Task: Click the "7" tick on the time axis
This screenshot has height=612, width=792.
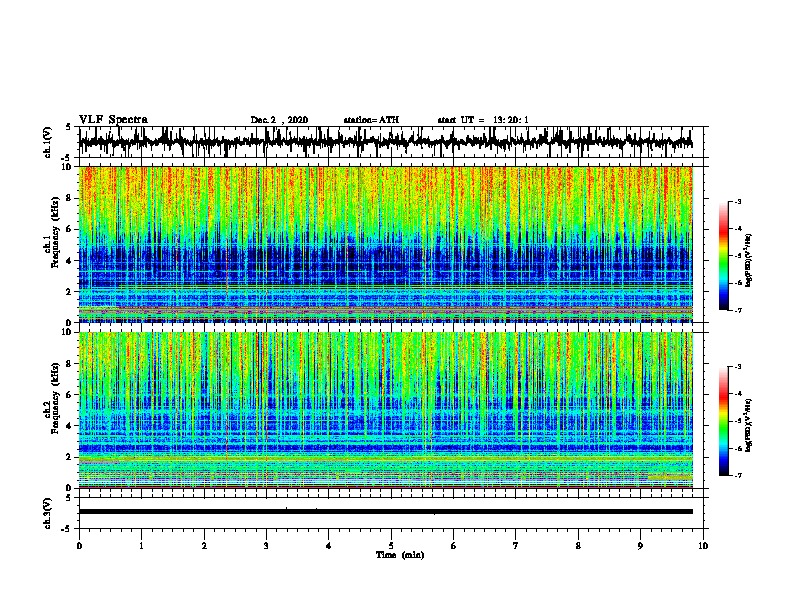Action: click(516, 545)
